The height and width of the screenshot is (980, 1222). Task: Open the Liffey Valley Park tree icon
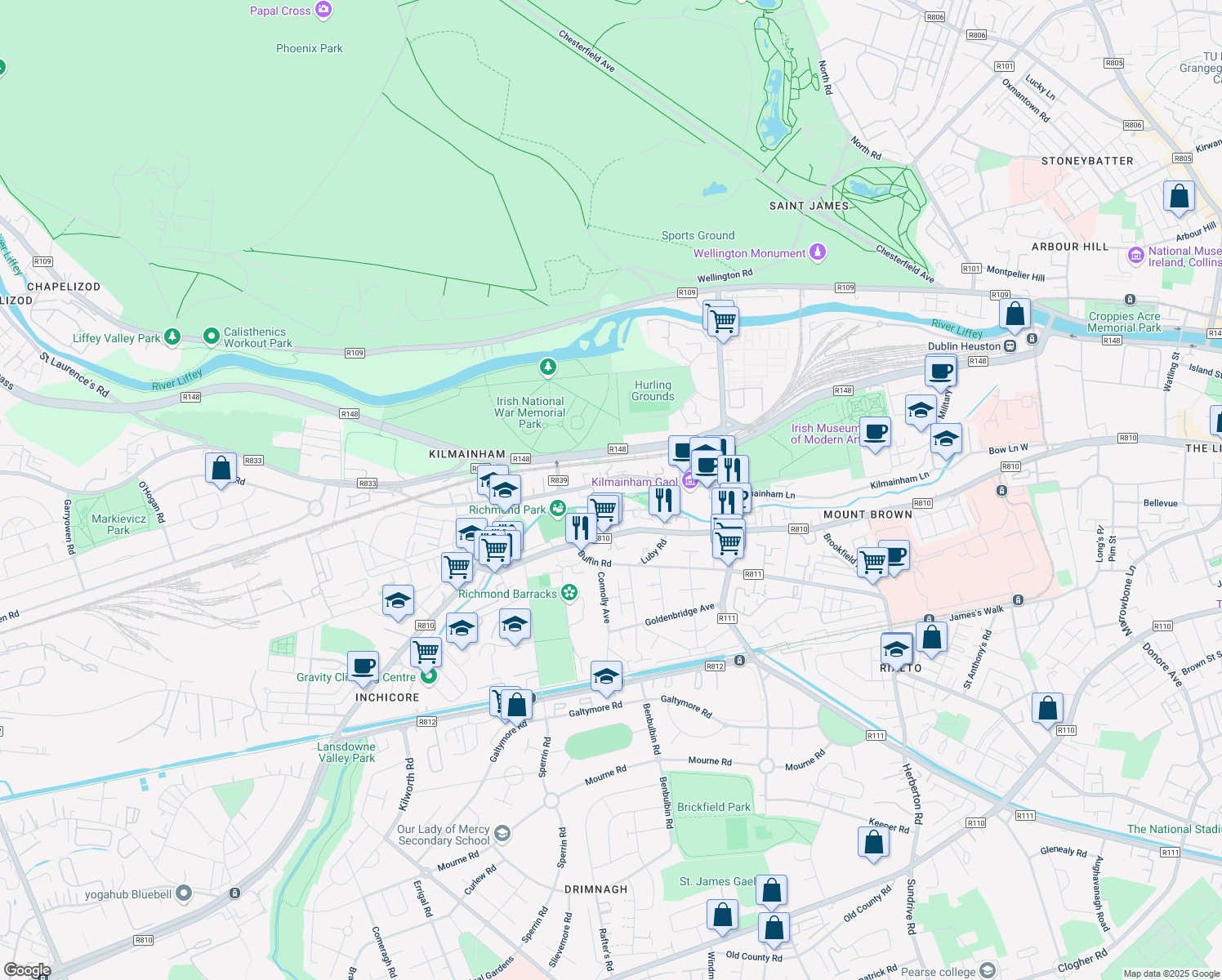pos(172,336)
